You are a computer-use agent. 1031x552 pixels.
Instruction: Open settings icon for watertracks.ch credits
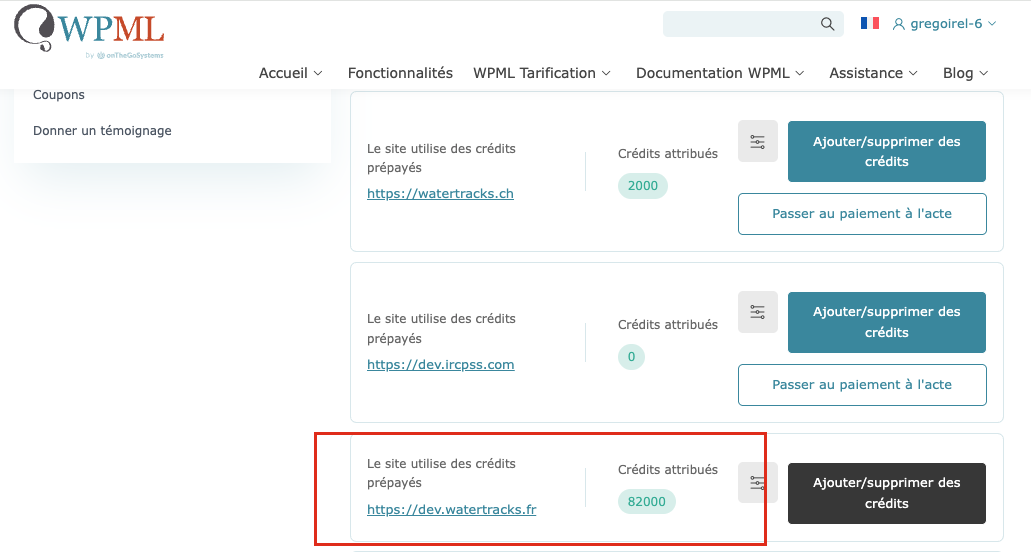point(757,141)
